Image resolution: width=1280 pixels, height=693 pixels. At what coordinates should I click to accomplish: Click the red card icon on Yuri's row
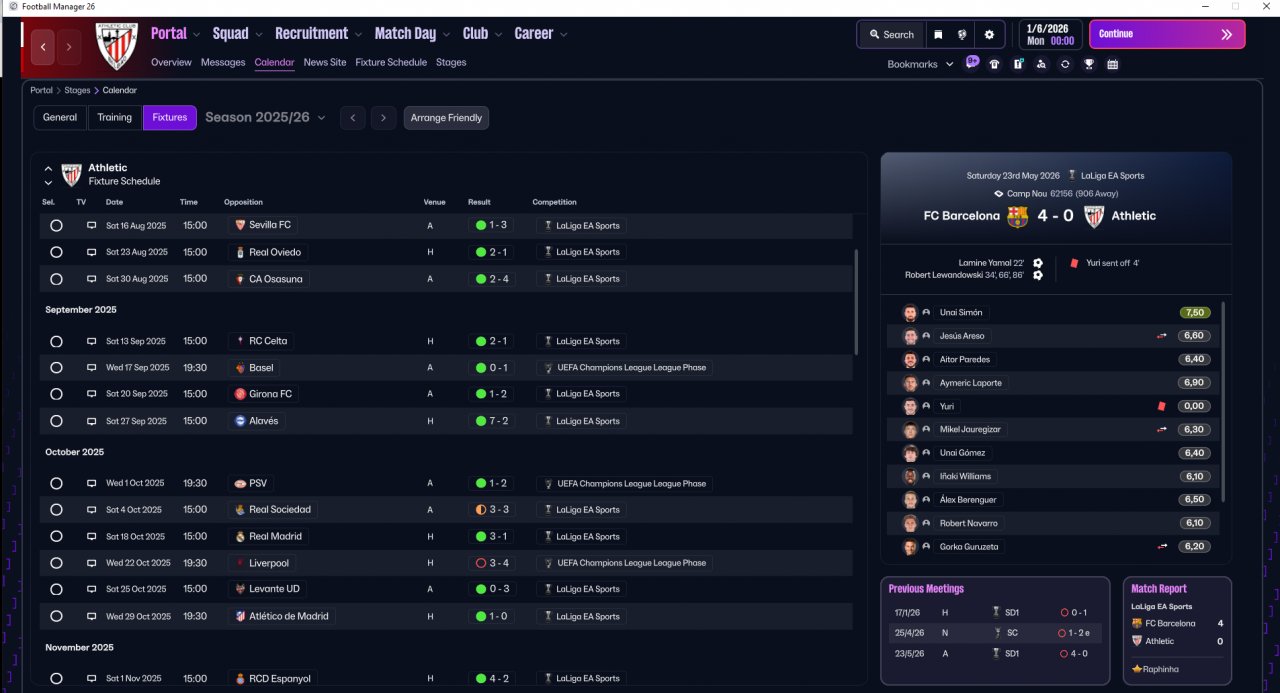coord(1162,406)
